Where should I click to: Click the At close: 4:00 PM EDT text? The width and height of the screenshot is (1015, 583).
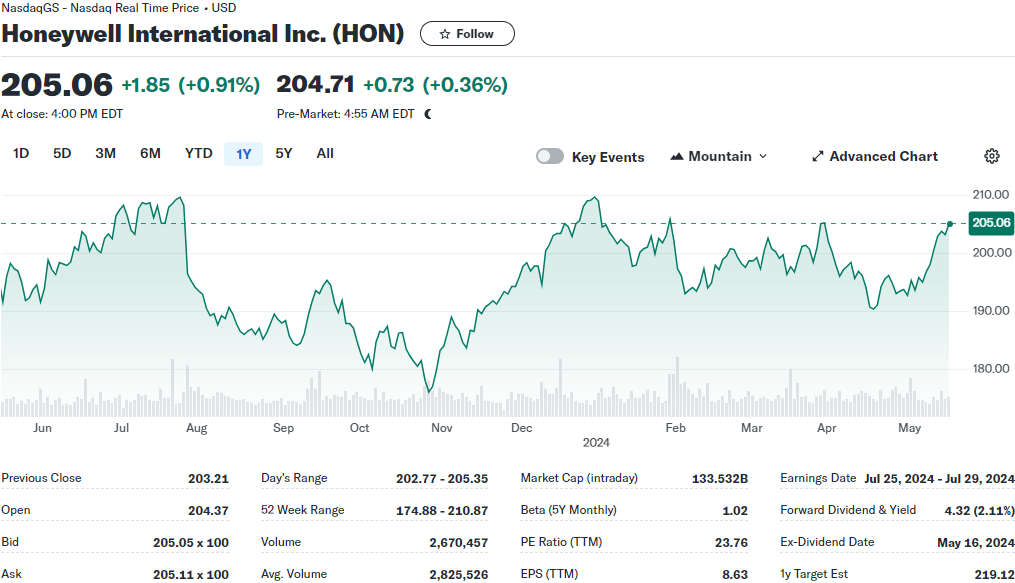point(62,114)
